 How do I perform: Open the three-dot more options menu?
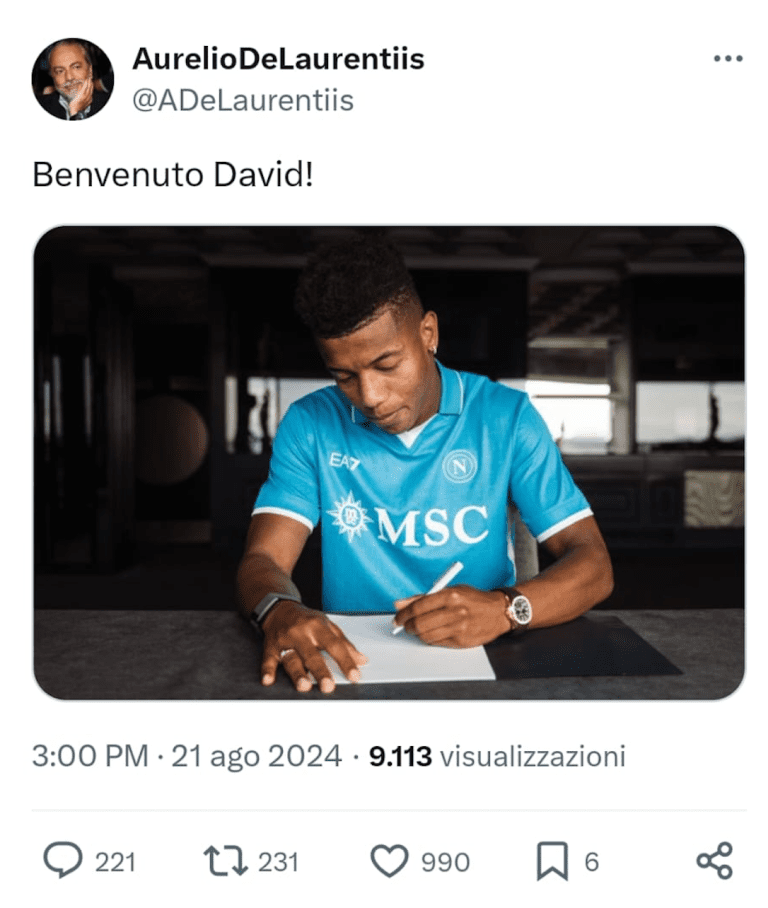[728, 58]
